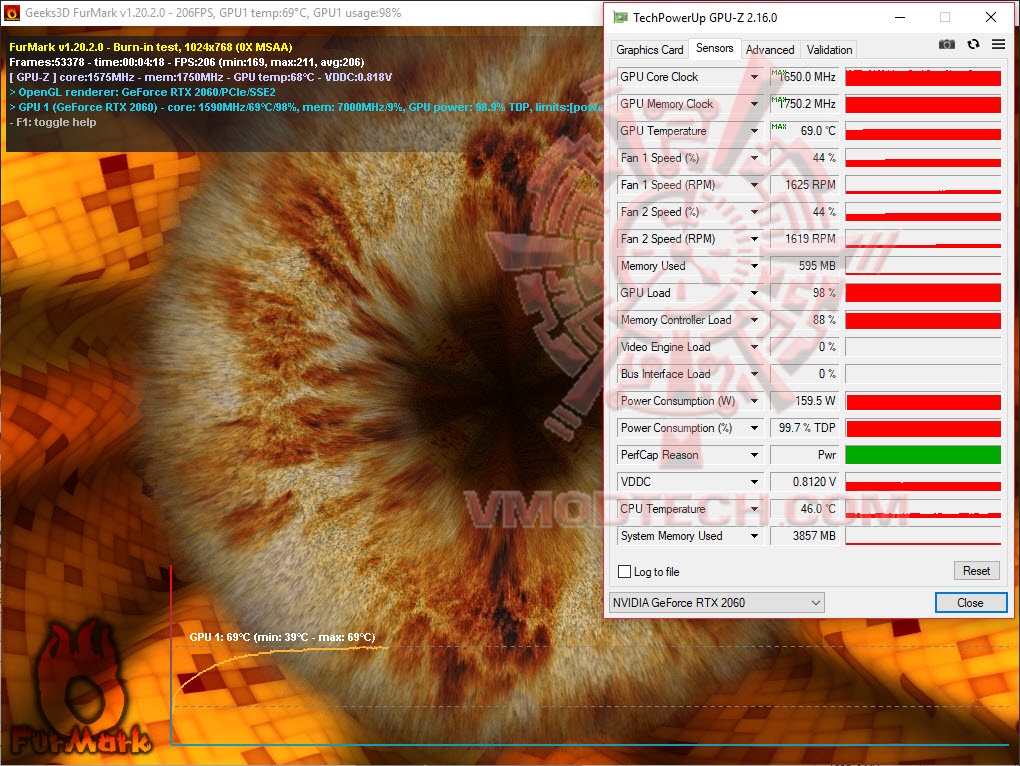Click the Pwr PerfCap value
The width and height of the screenshot is (1020, 766).
(x=805, y=455)
